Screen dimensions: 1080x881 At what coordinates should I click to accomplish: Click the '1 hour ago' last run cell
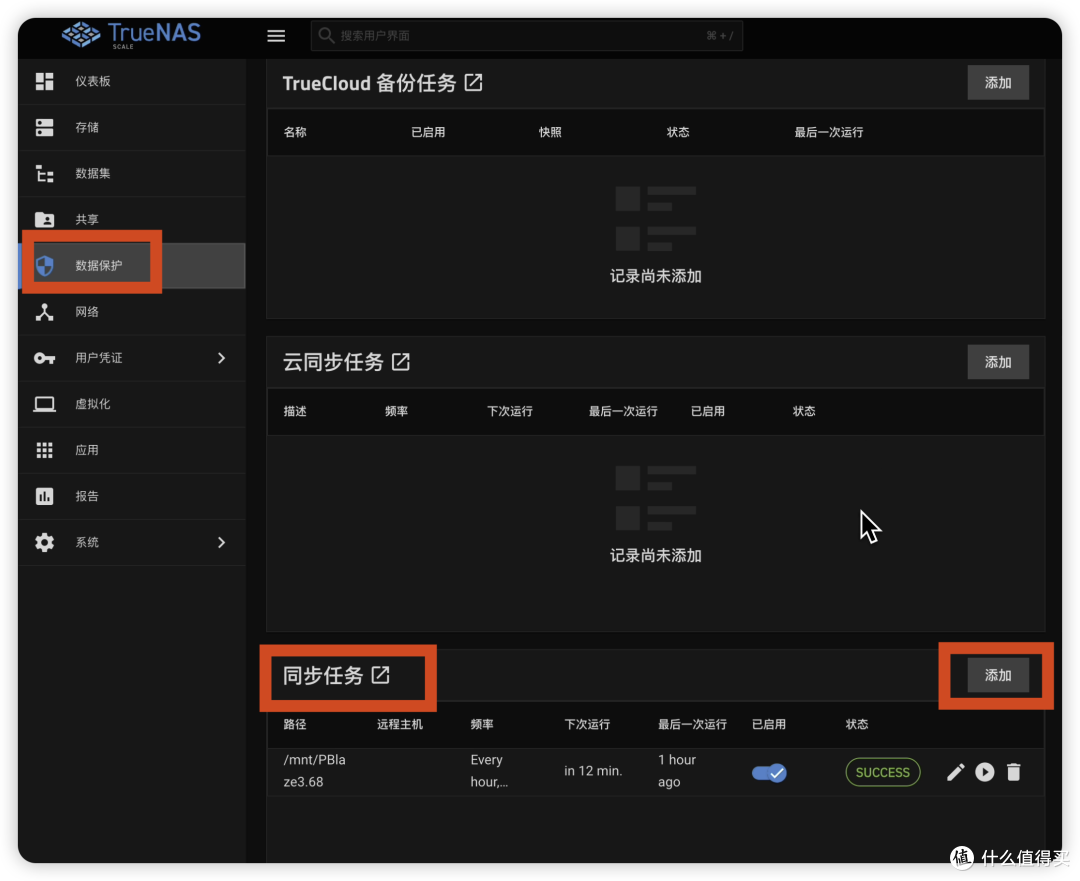pyautogui.click(x=677, y=771)
